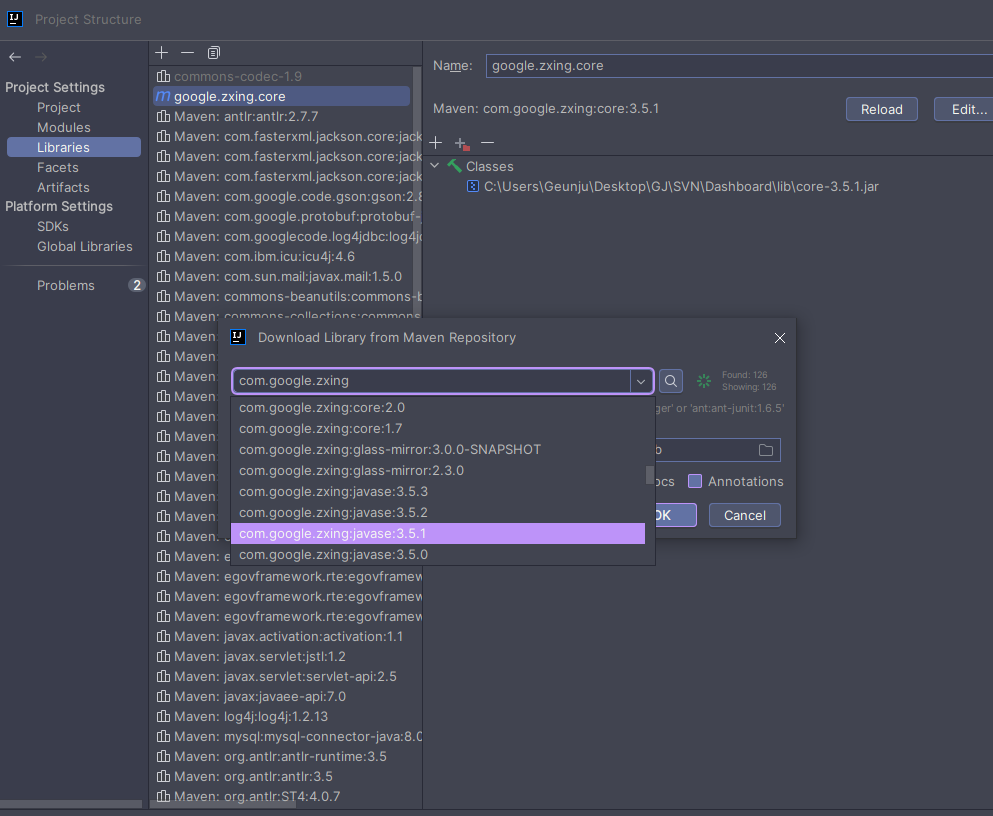Specify documentation URL with plus-red icon
Screen dimensions: 993x816
462,144
